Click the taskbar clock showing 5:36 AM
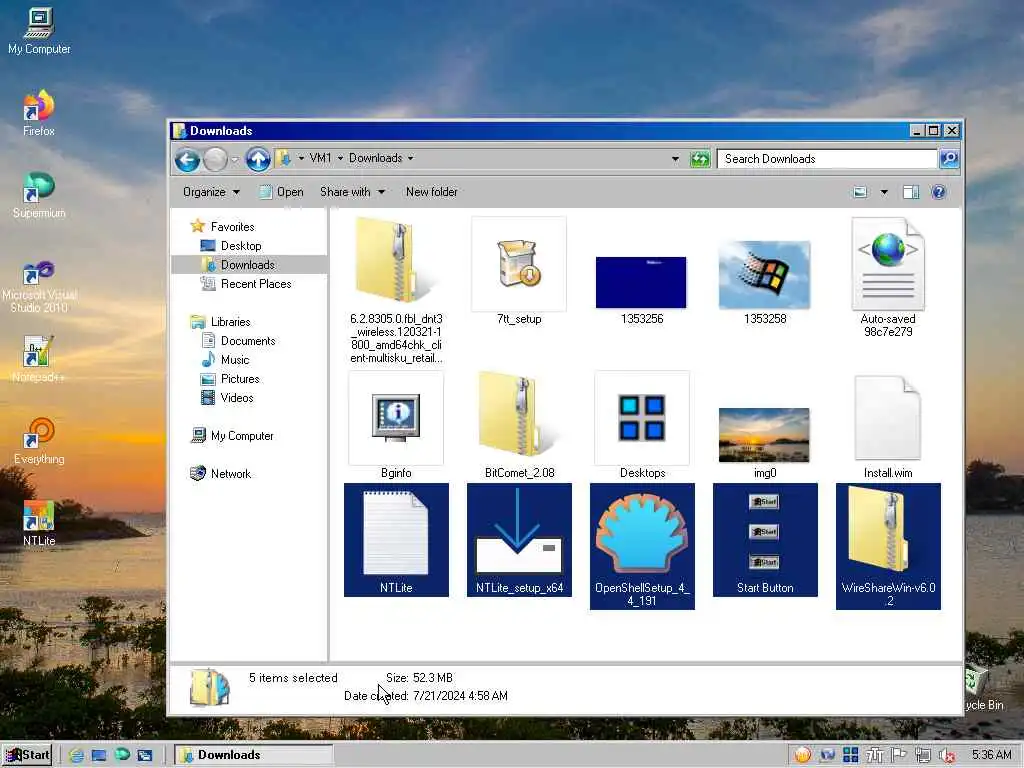Screen dimensions: 1024x768 point(991,755)
